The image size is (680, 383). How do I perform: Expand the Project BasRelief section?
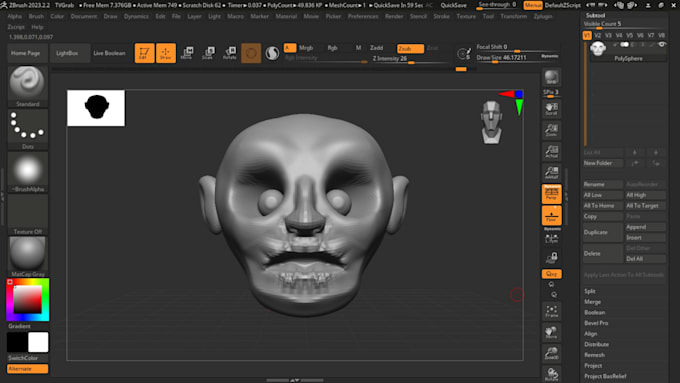pyautogui.click(x=605, y=376)
